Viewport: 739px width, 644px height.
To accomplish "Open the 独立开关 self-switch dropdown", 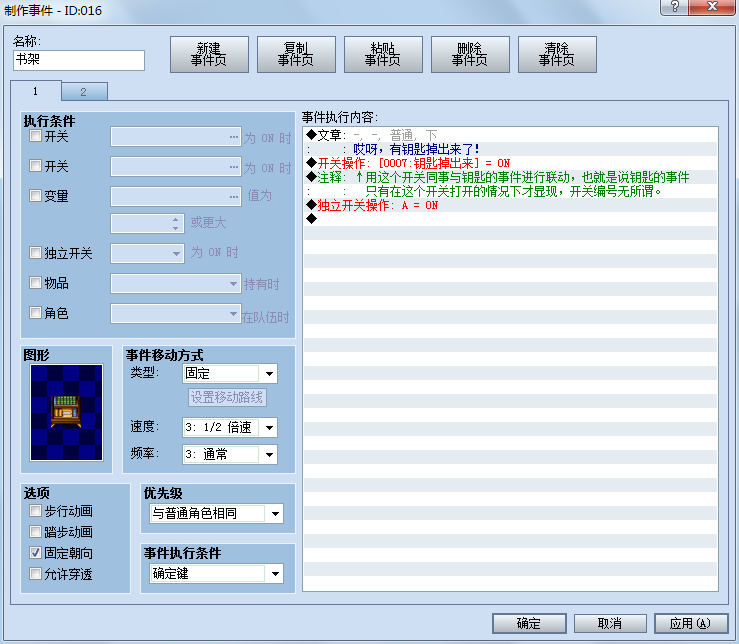I will click(147, 254).
